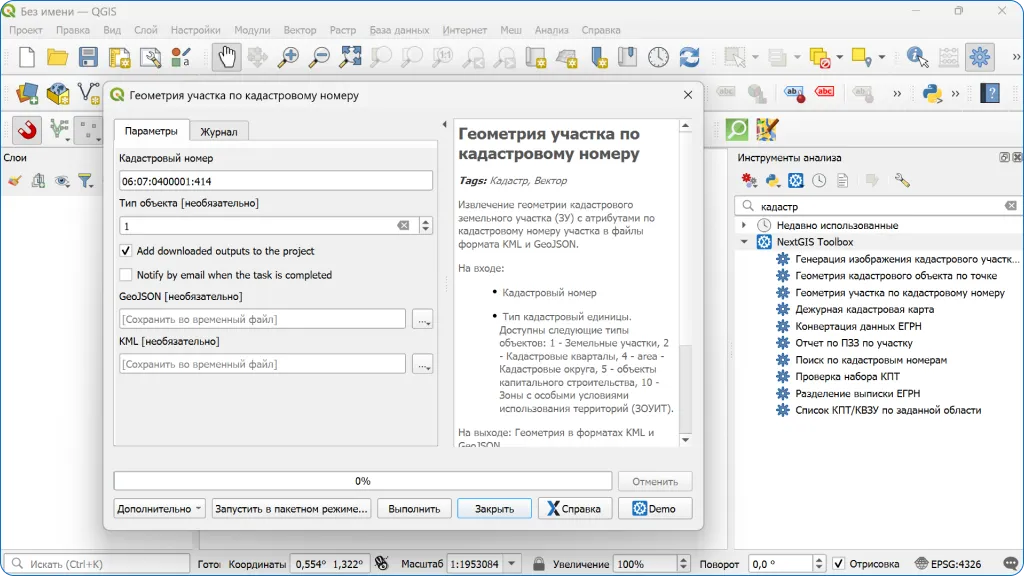Viewport: 1024px width, 576px height.
Task: Open the Проект menu
Action: 26,30
